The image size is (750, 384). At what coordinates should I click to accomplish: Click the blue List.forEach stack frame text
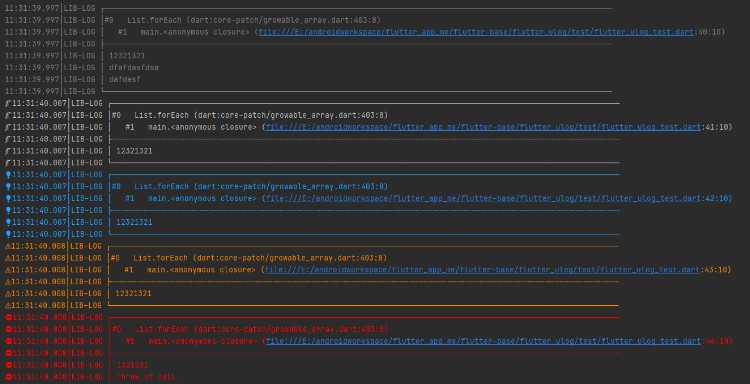coord(261,187)
